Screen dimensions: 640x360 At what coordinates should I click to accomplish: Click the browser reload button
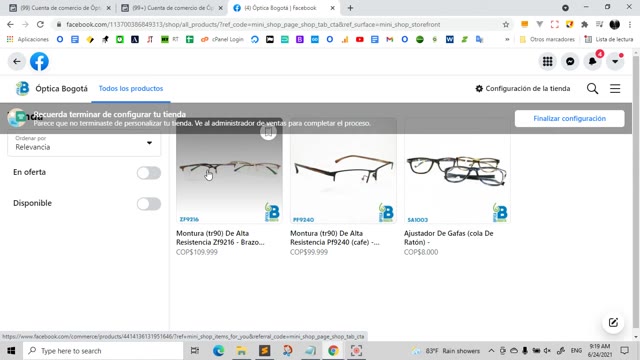[x=40, y=24]
